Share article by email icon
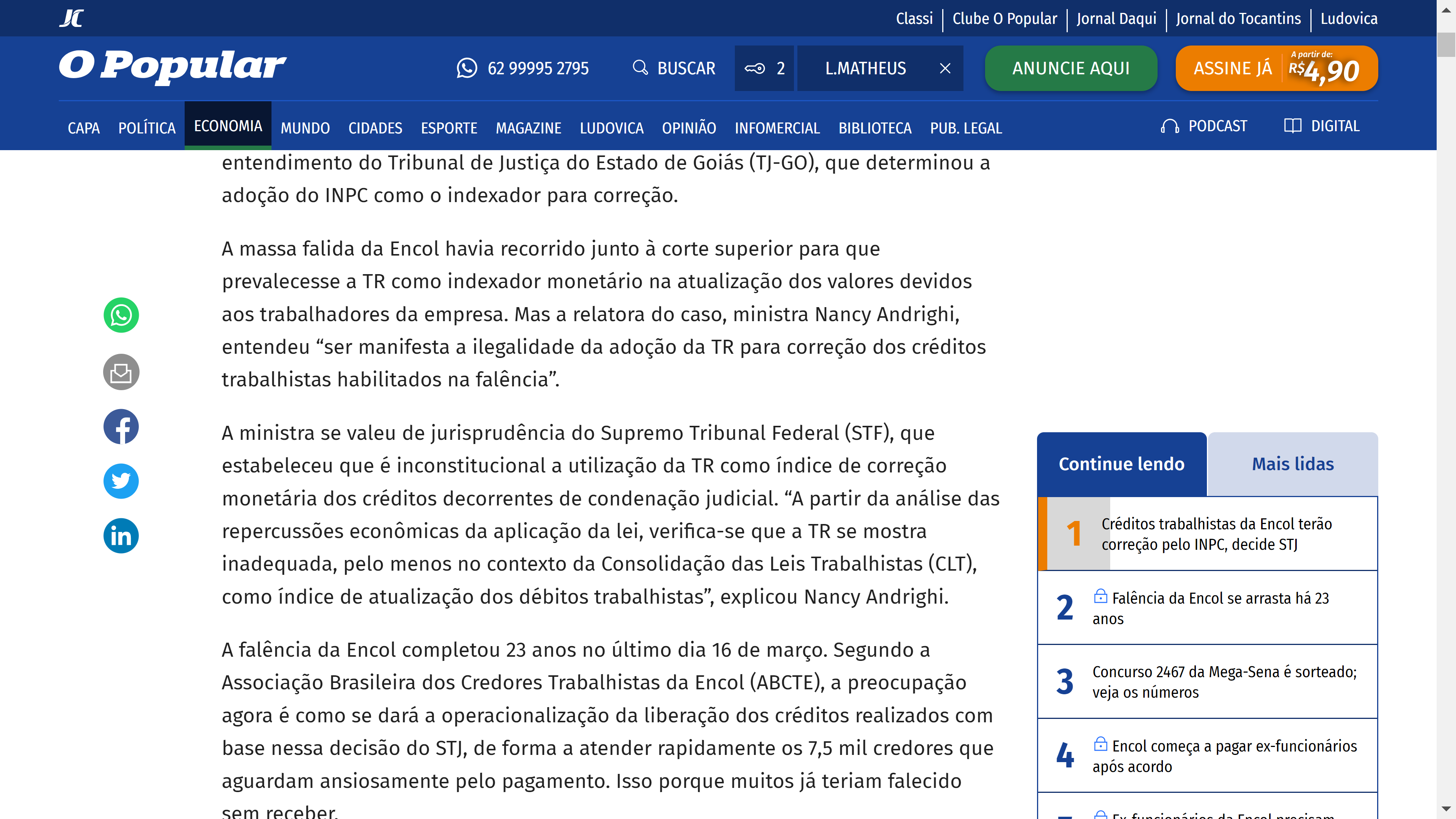Screen dimensions: 1456x819 point(121,372)
